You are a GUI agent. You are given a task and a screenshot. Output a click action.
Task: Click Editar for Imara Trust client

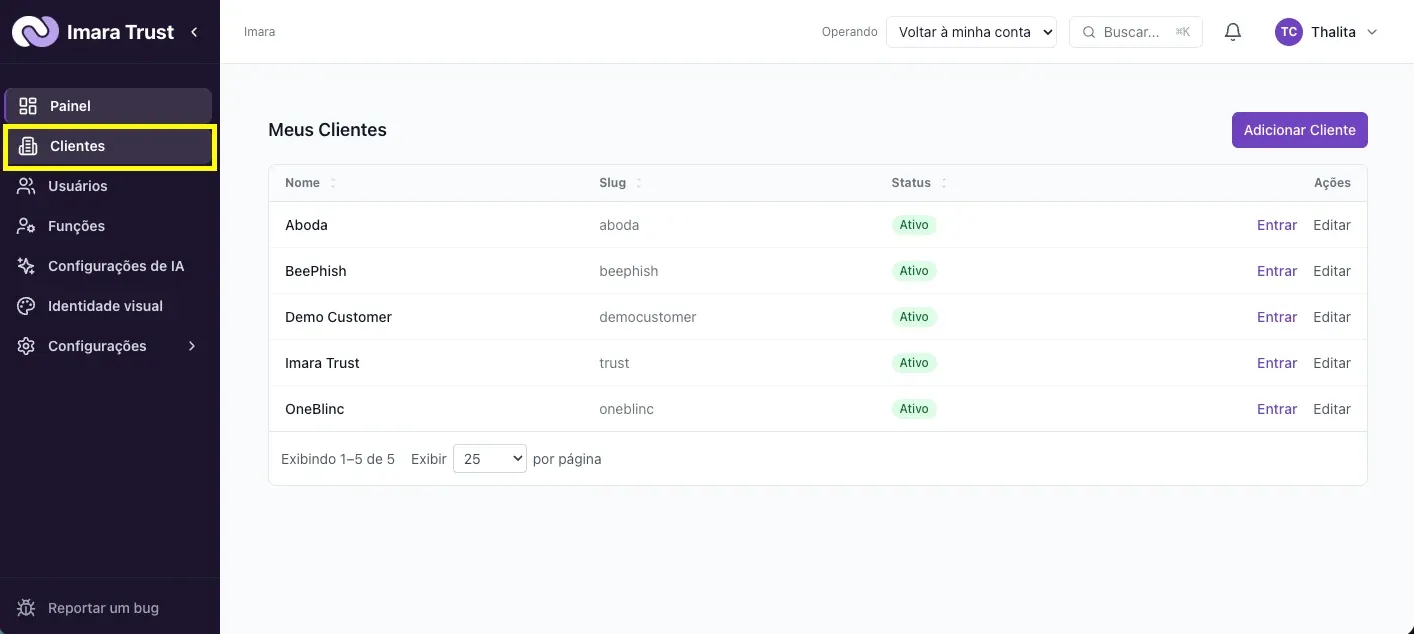click(x=1332, y=363)
